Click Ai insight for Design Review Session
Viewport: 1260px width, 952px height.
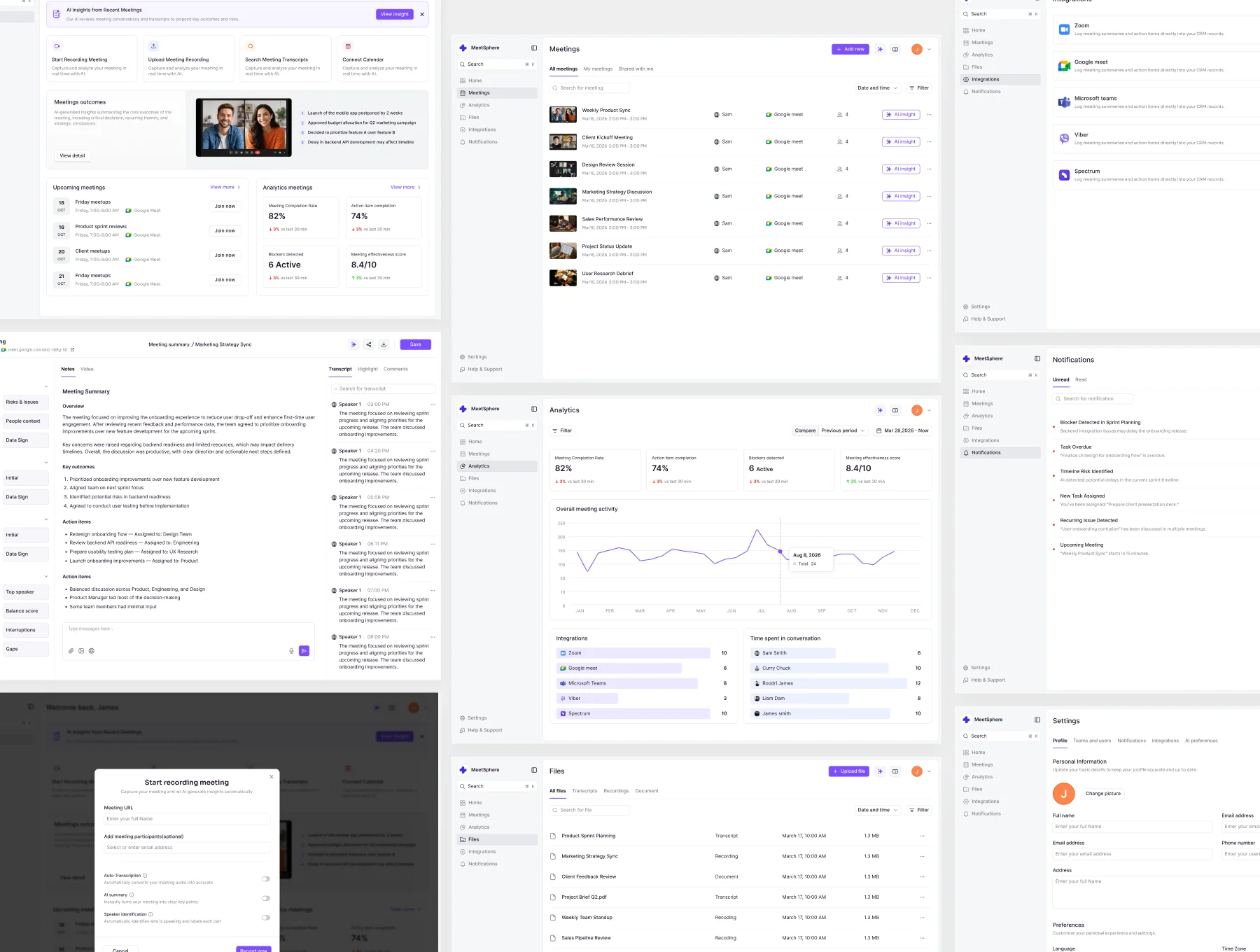pyautogui.click(x=900, y=169)
